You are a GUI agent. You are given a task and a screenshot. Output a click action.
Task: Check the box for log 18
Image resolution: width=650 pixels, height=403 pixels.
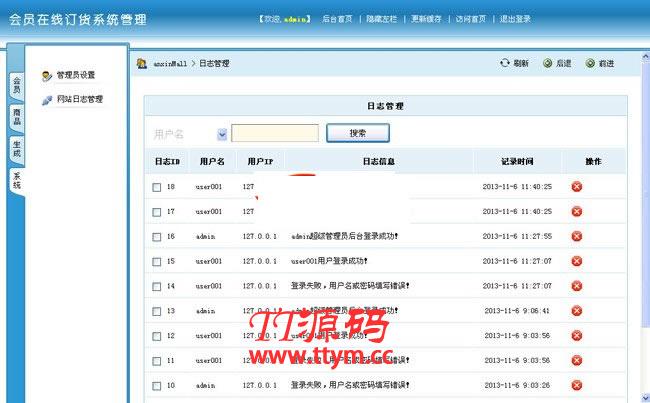[x=157, y=187]
